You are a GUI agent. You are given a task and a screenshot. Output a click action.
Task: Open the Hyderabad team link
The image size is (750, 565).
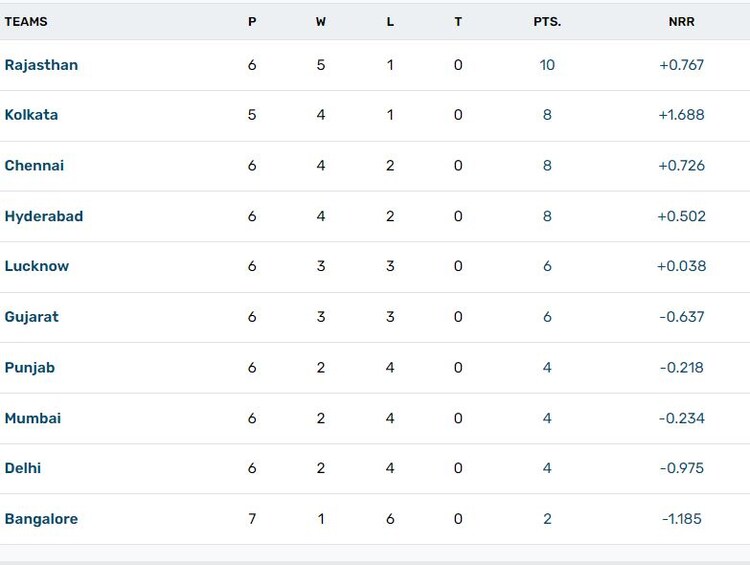(44, 216)
